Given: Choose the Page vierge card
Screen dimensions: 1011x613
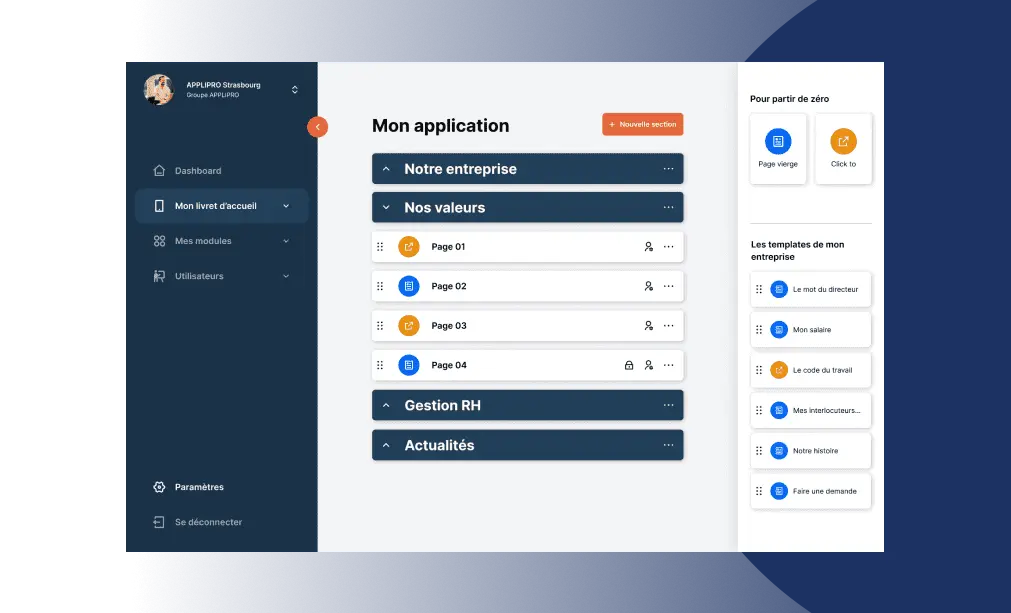Looking at the screenshot, I should pos(778,149).
